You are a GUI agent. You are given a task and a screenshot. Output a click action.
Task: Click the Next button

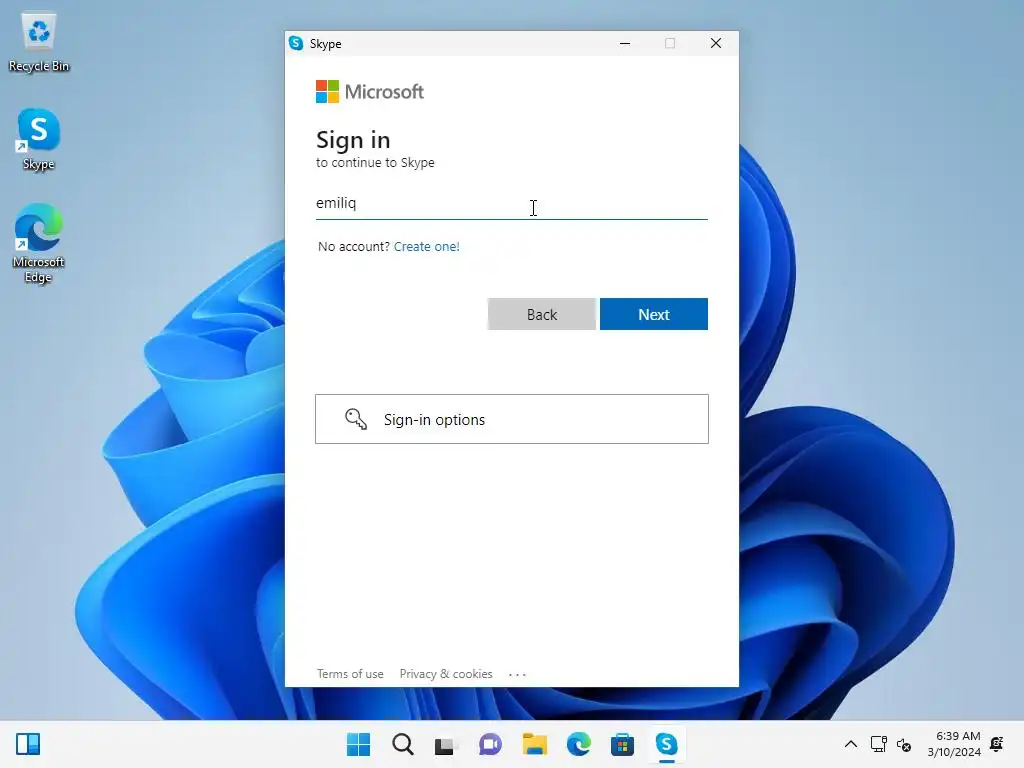click(x=654, y=314)
